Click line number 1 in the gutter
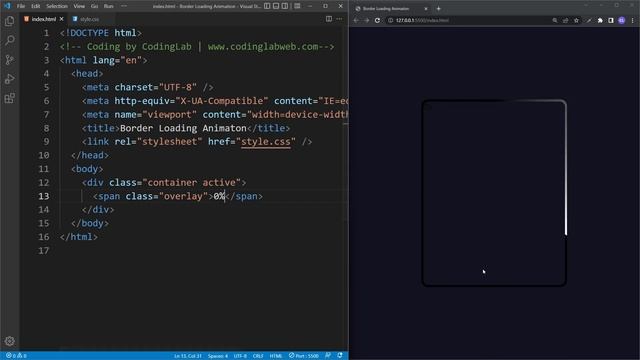640x360 pixels. click(x=46, y=33)
